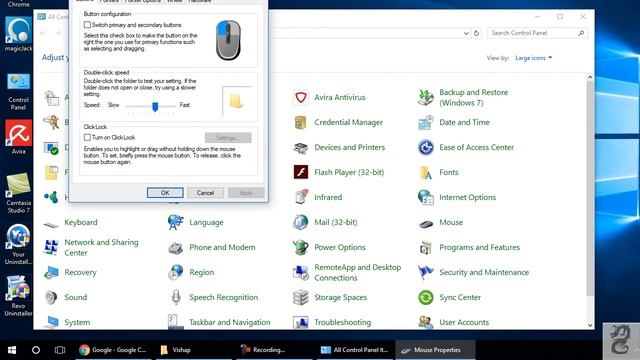
Task: Click the ClickLock Settings button
Action: [x=228, y=138]
